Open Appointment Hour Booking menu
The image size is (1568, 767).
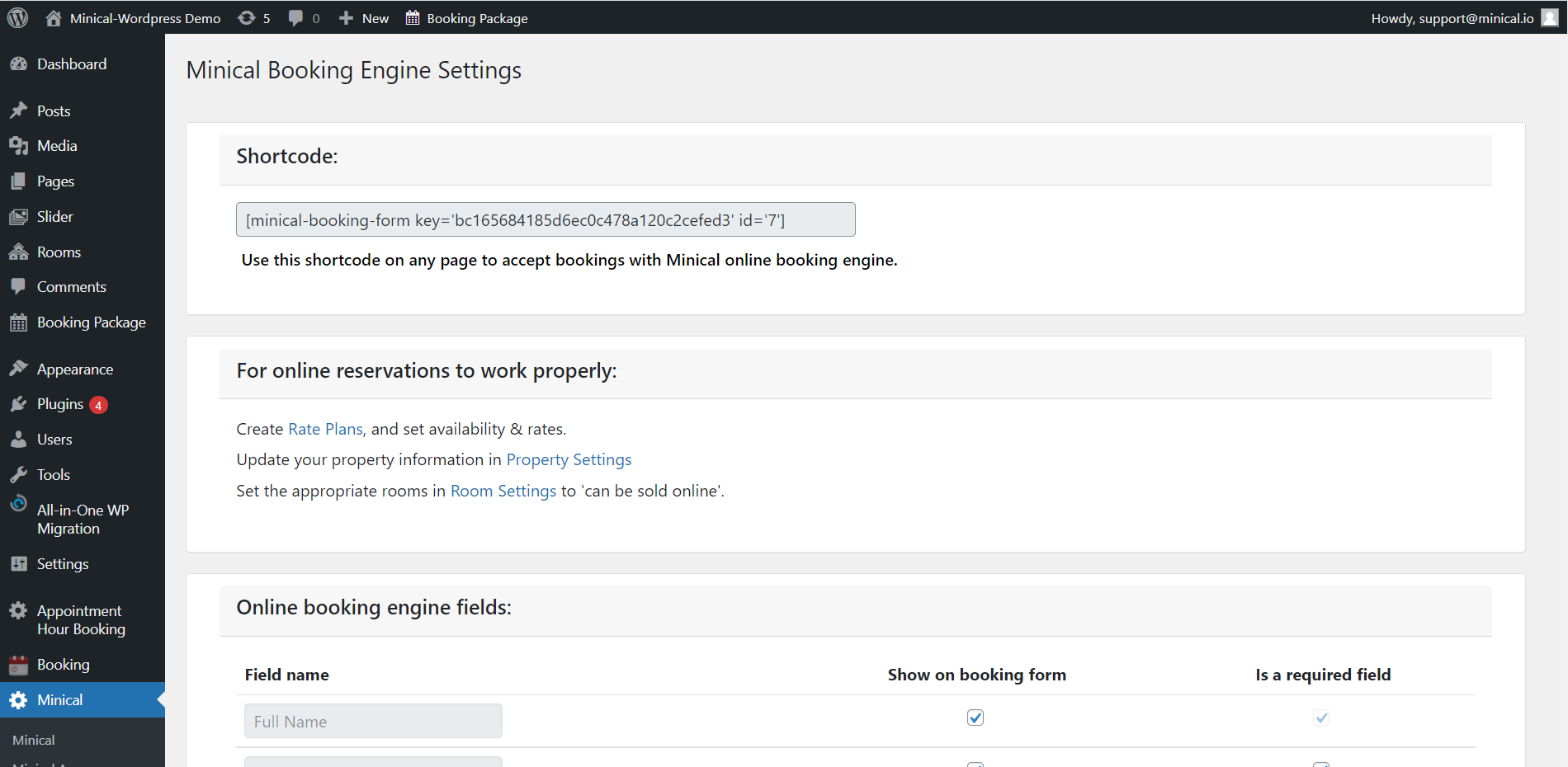[83, 620]
